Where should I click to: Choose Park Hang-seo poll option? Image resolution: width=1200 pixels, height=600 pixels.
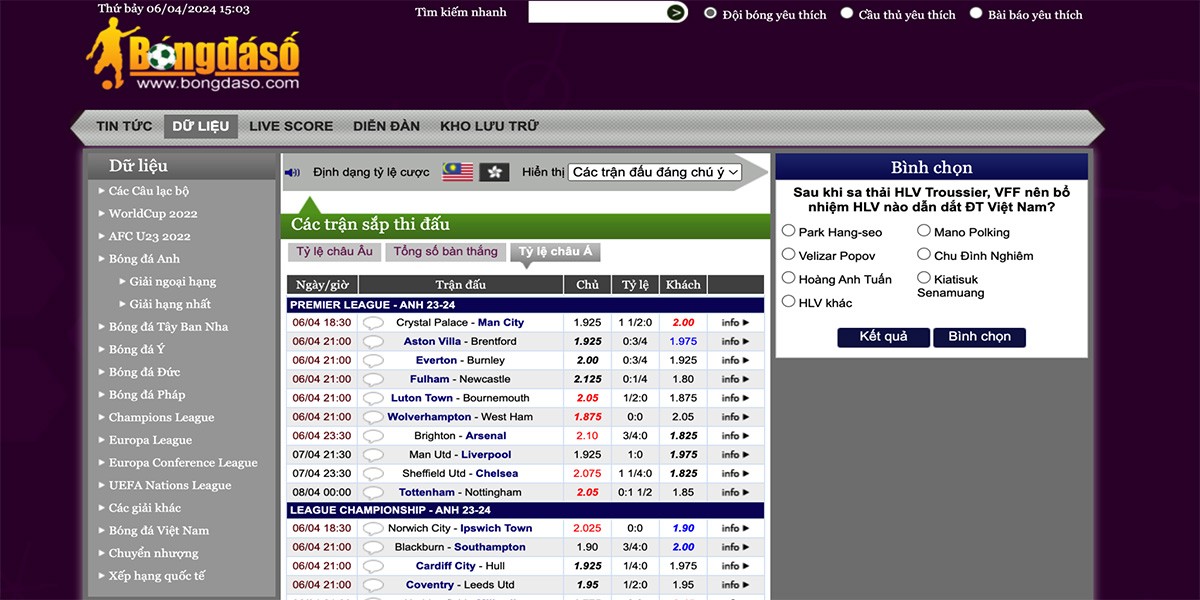pos(789,231)
